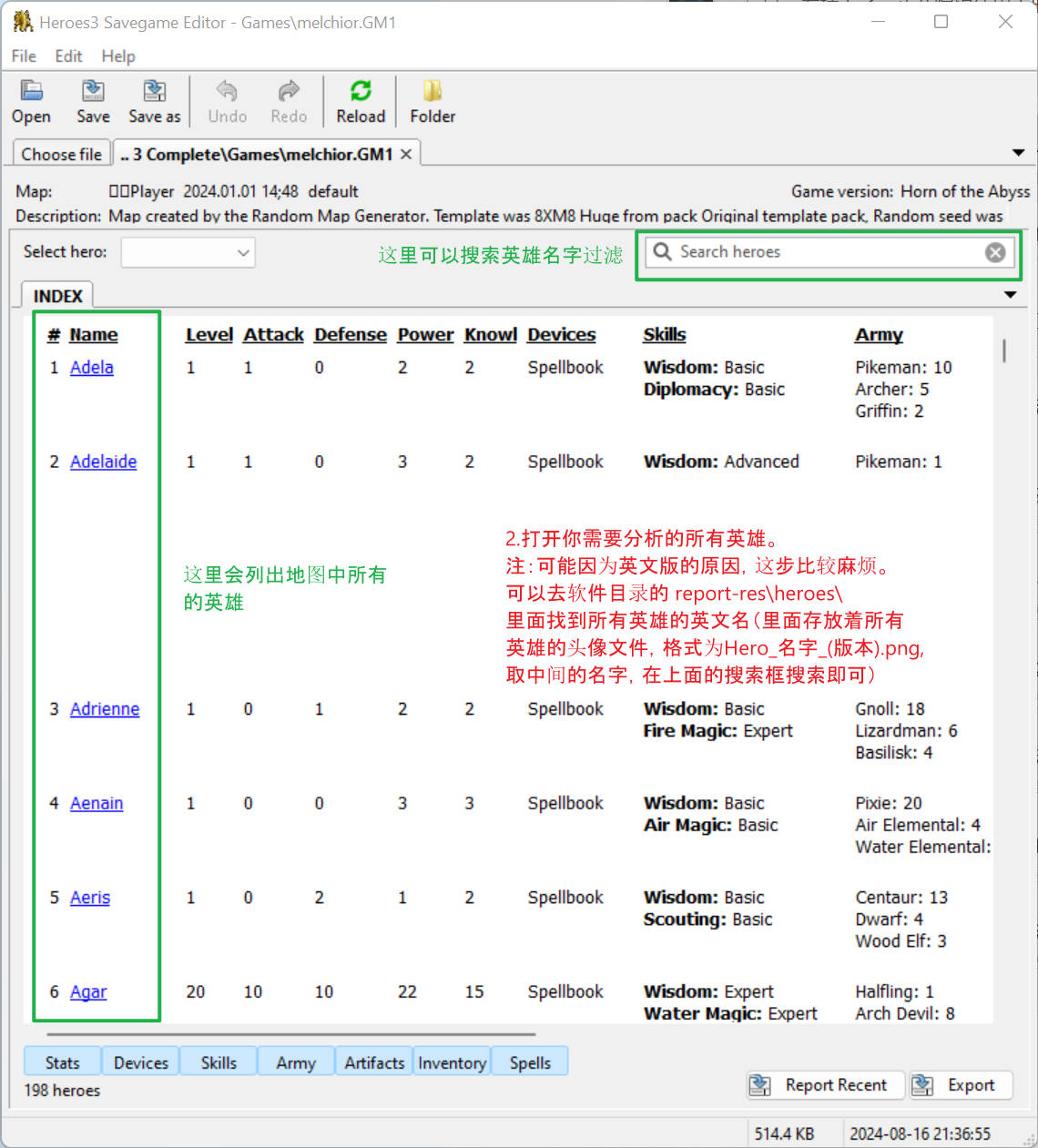1038x1148 pixels.
Task: Open the Edit menu
Action: point(68,56)
